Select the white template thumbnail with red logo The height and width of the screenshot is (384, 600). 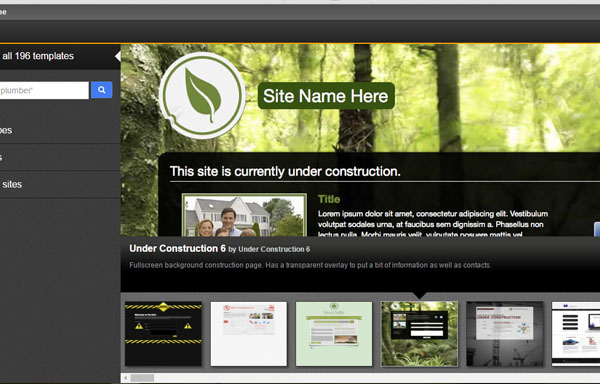(249, 334)
